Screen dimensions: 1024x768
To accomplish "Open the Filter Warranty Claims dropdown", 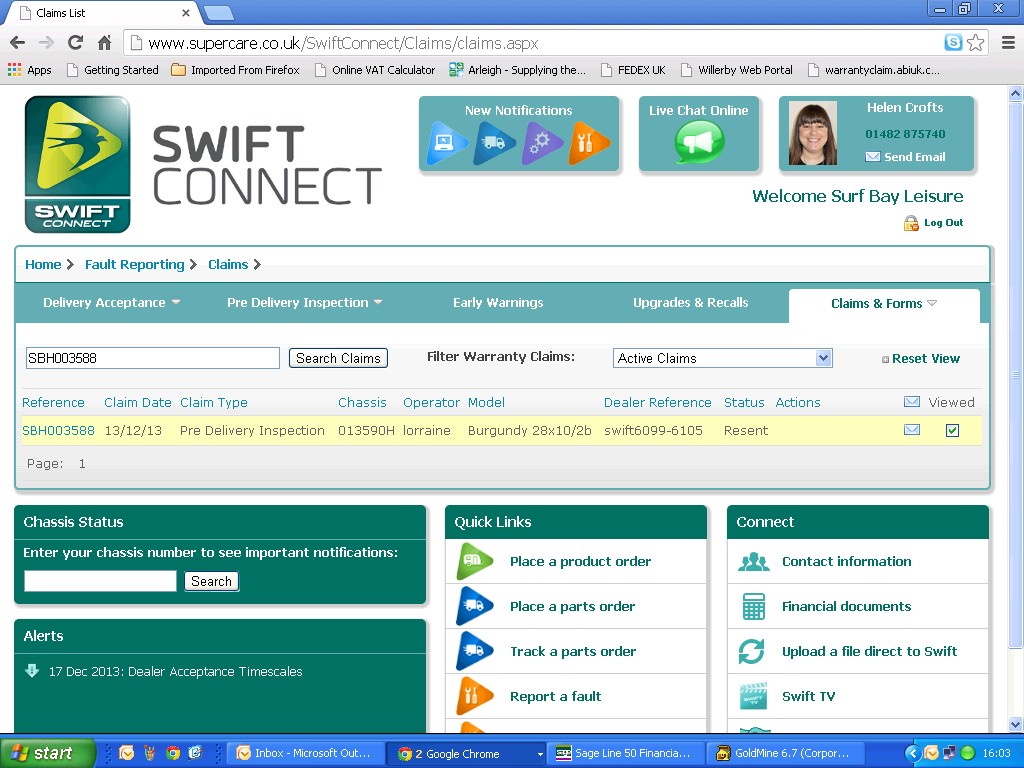I will click(722, 358).
